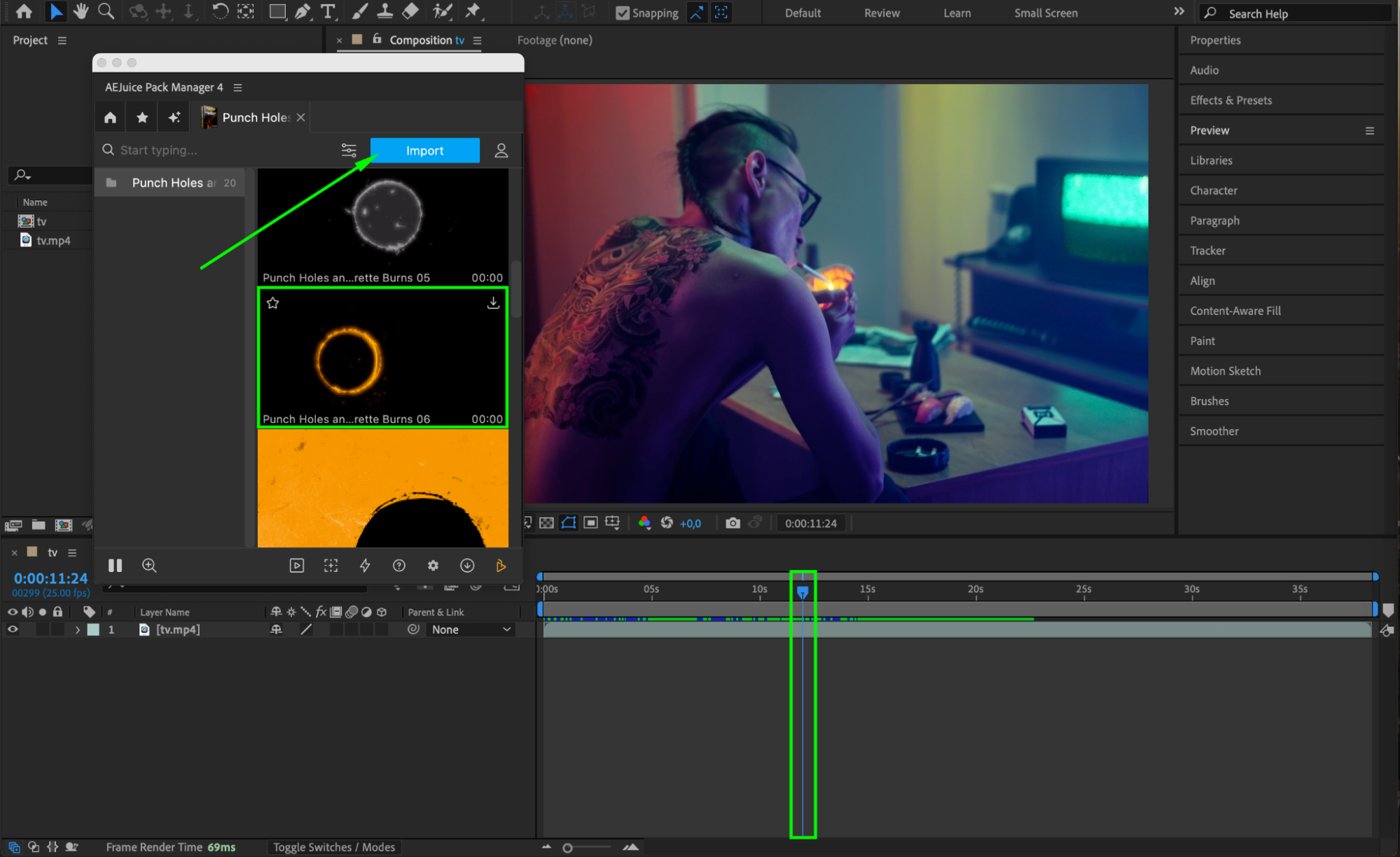Click Toggle Switches / Modes button
This screenshot has height=857, width=1400.
click(334, 847)
